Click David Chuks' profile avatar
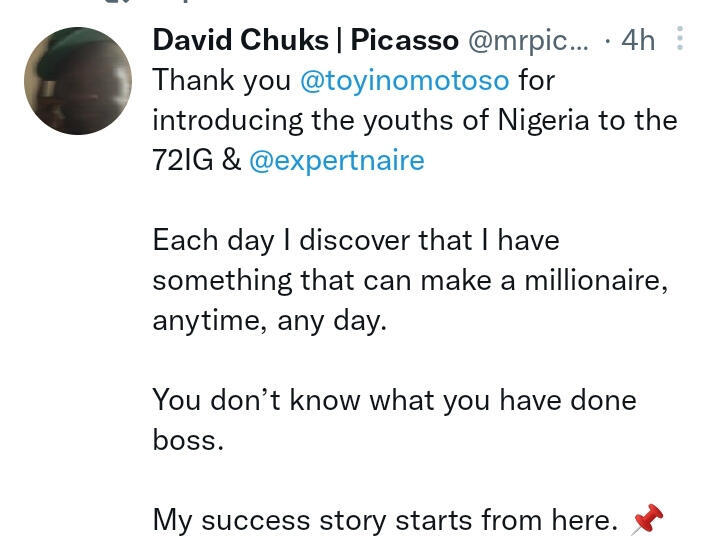Image resolution: width=720 pixels, height=546 pixels. (x=78, y=82)
